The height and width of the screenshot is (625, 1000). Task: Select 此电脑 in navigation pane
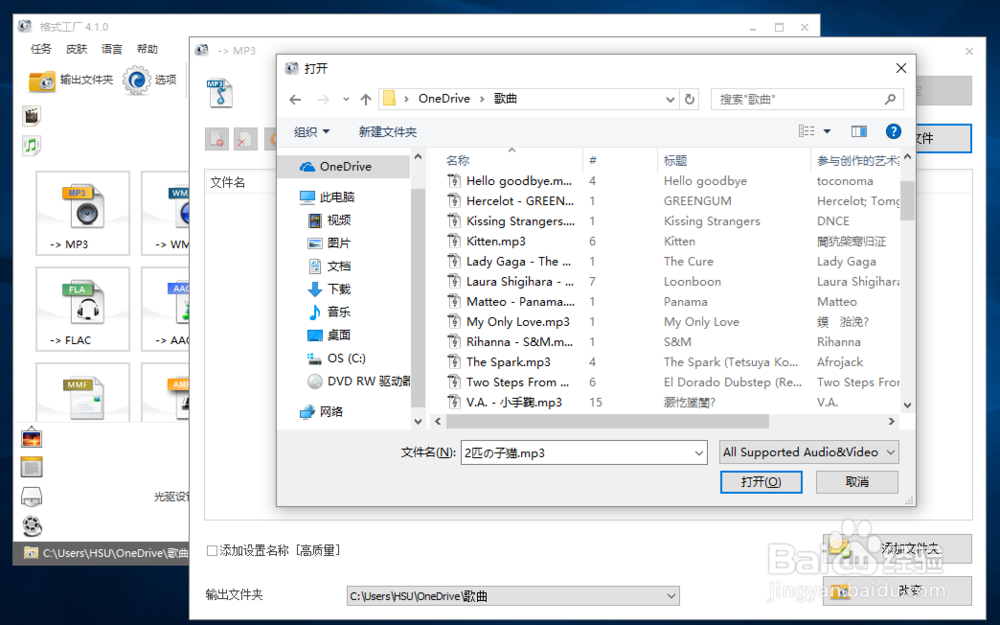coord(337,197)
